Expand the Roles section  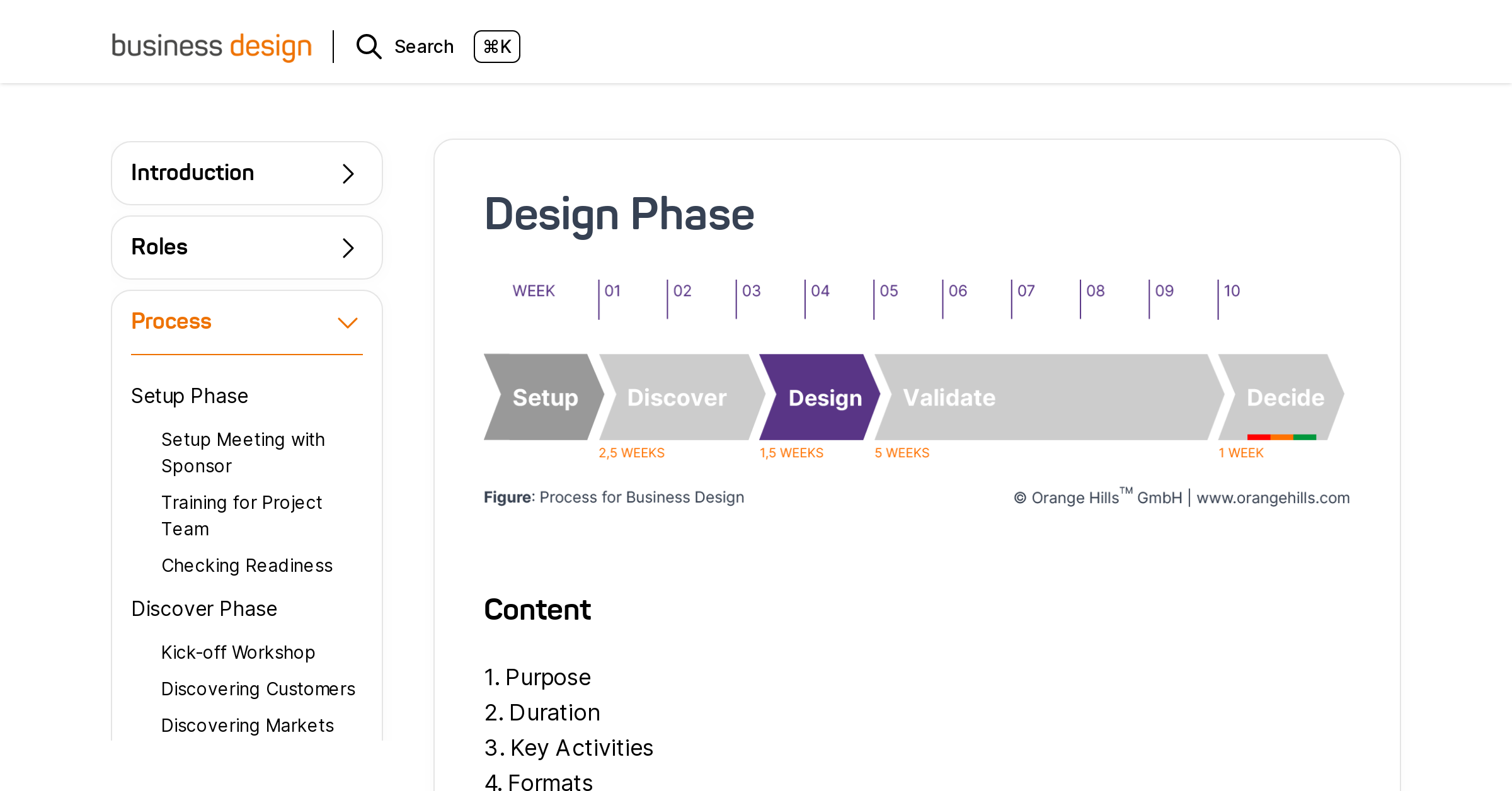point(246,247)
